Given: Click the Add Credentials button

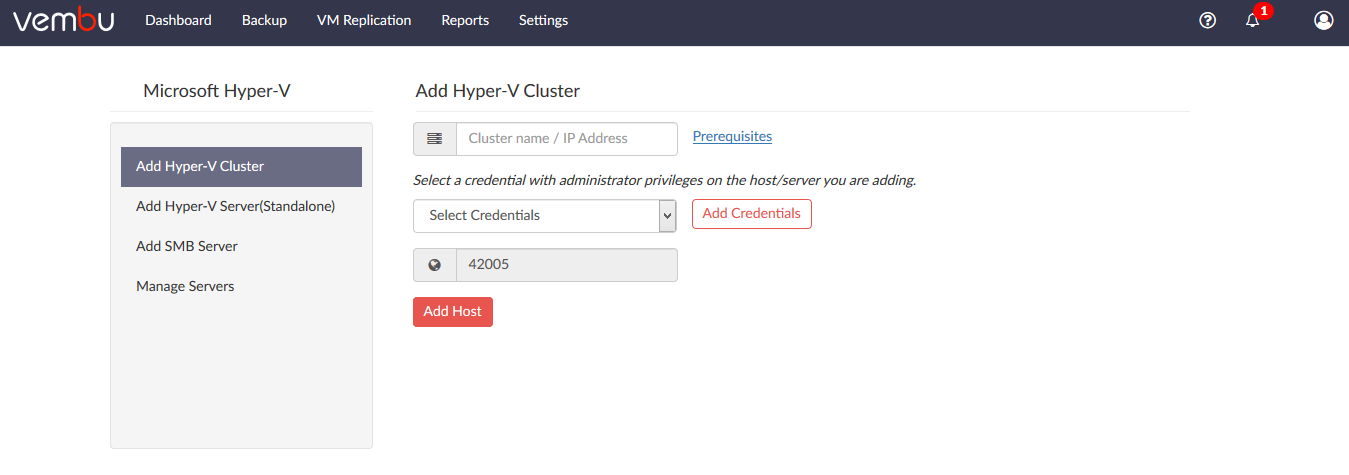Looking at the screenshot, I should click(752, 214).
